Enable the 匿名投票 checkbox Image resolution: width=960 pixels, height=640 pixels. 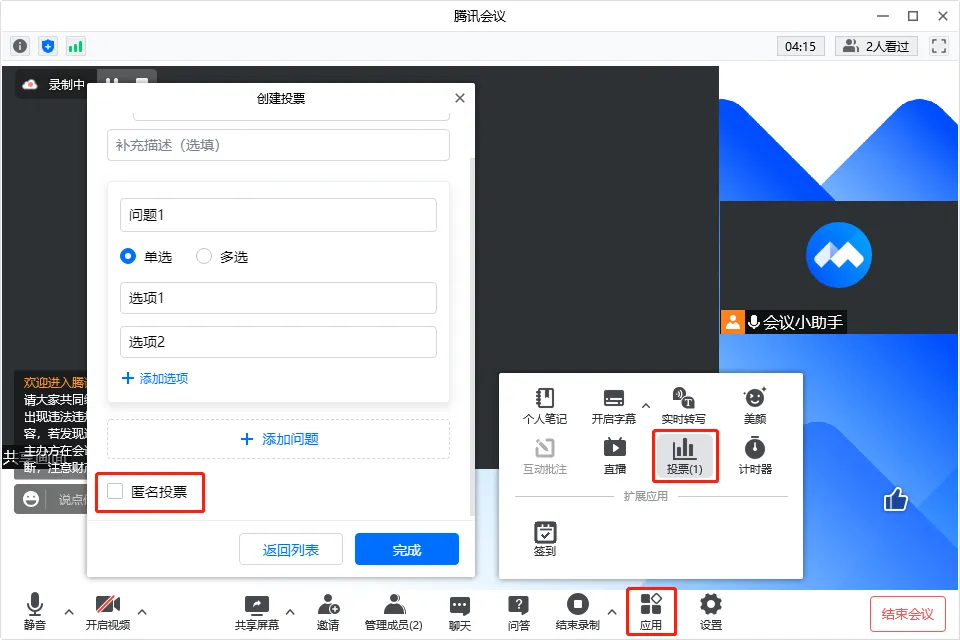(115, 491)
